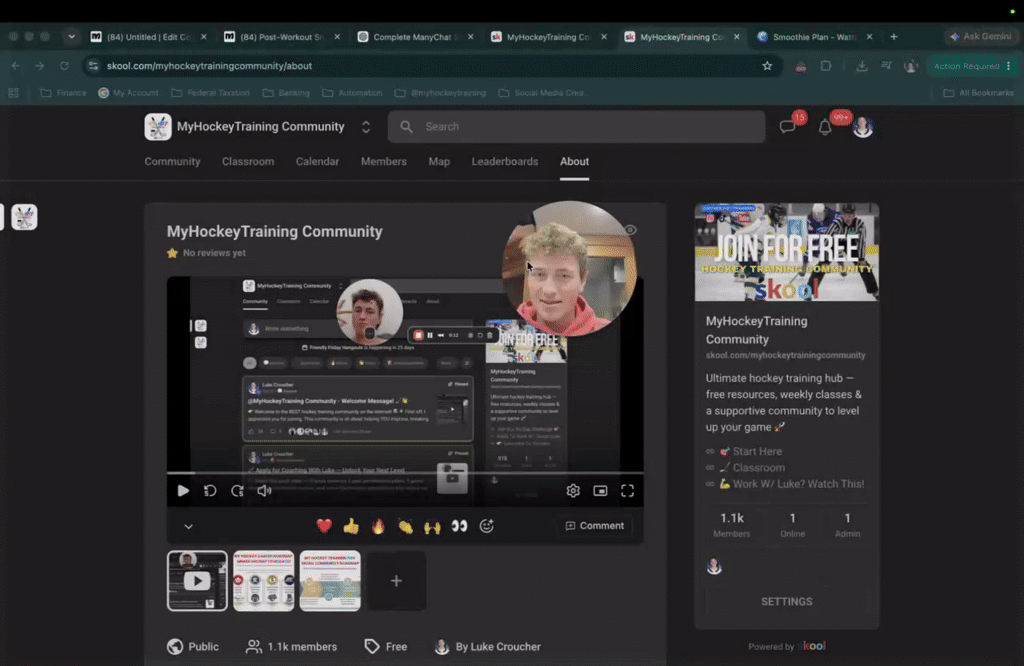This screenshot has height=666, width=1024.
Task: Open the Work W/ Luke link
Action: [x=798, y=484]
